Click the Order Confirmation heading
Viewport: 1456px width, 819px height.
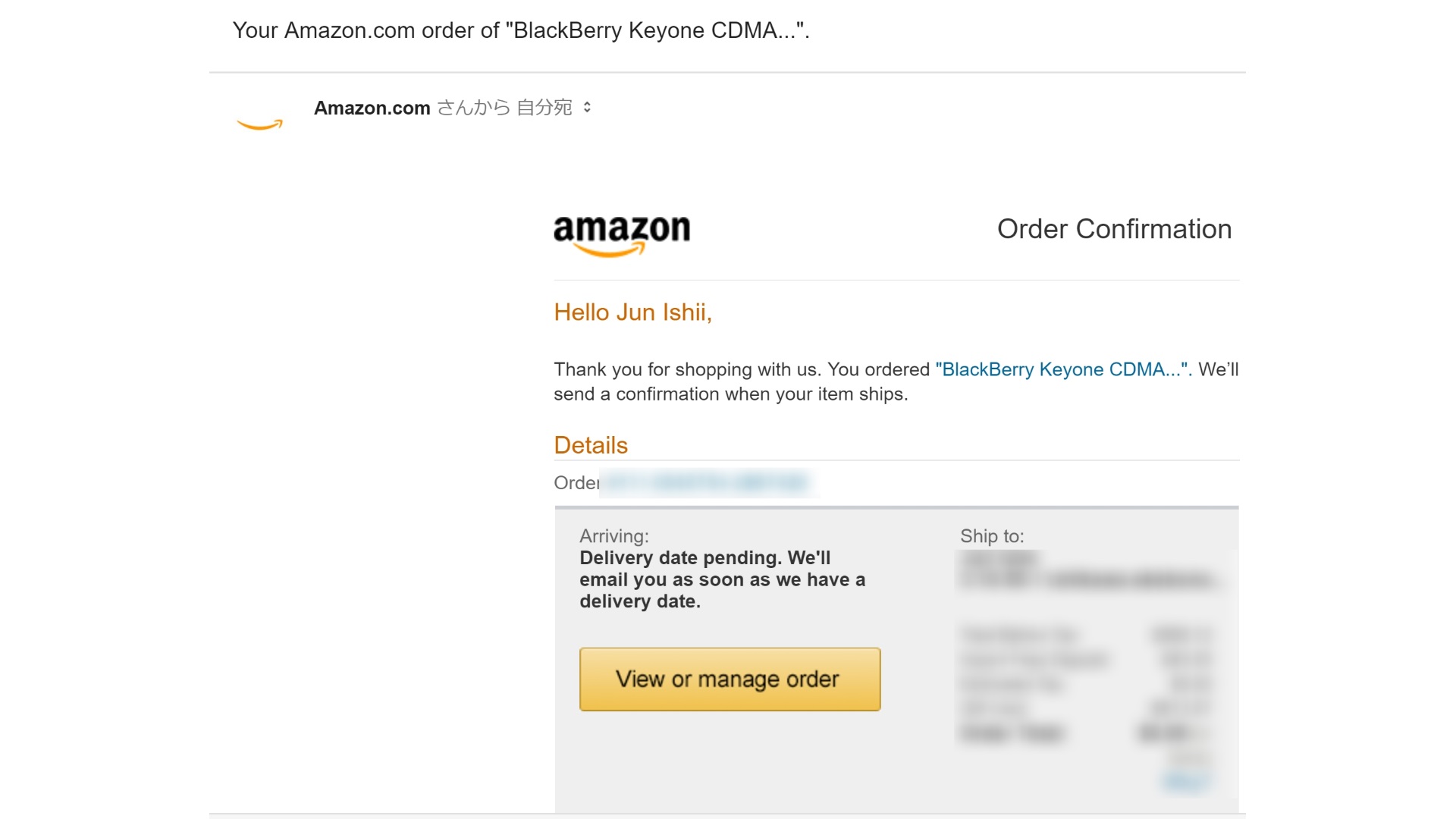point(1113,229)
